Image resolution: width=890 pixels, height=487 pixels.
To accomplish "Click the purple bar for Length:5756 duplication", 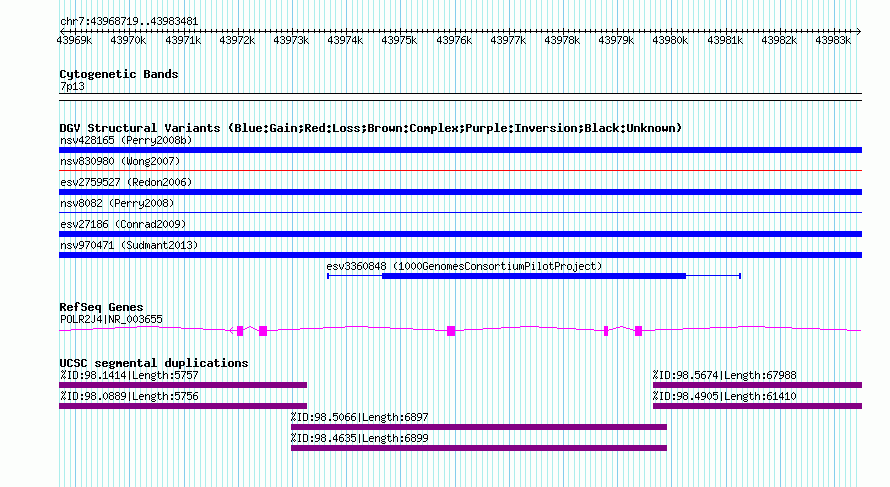I will [x=183, y=406].
